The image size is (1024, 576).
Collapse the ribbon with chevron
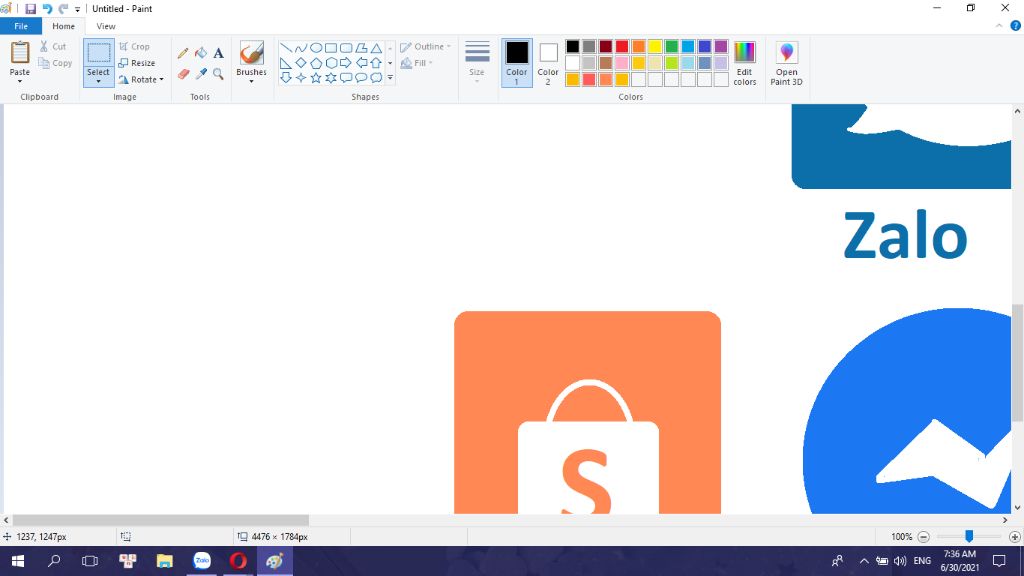[x=999, y=26]
